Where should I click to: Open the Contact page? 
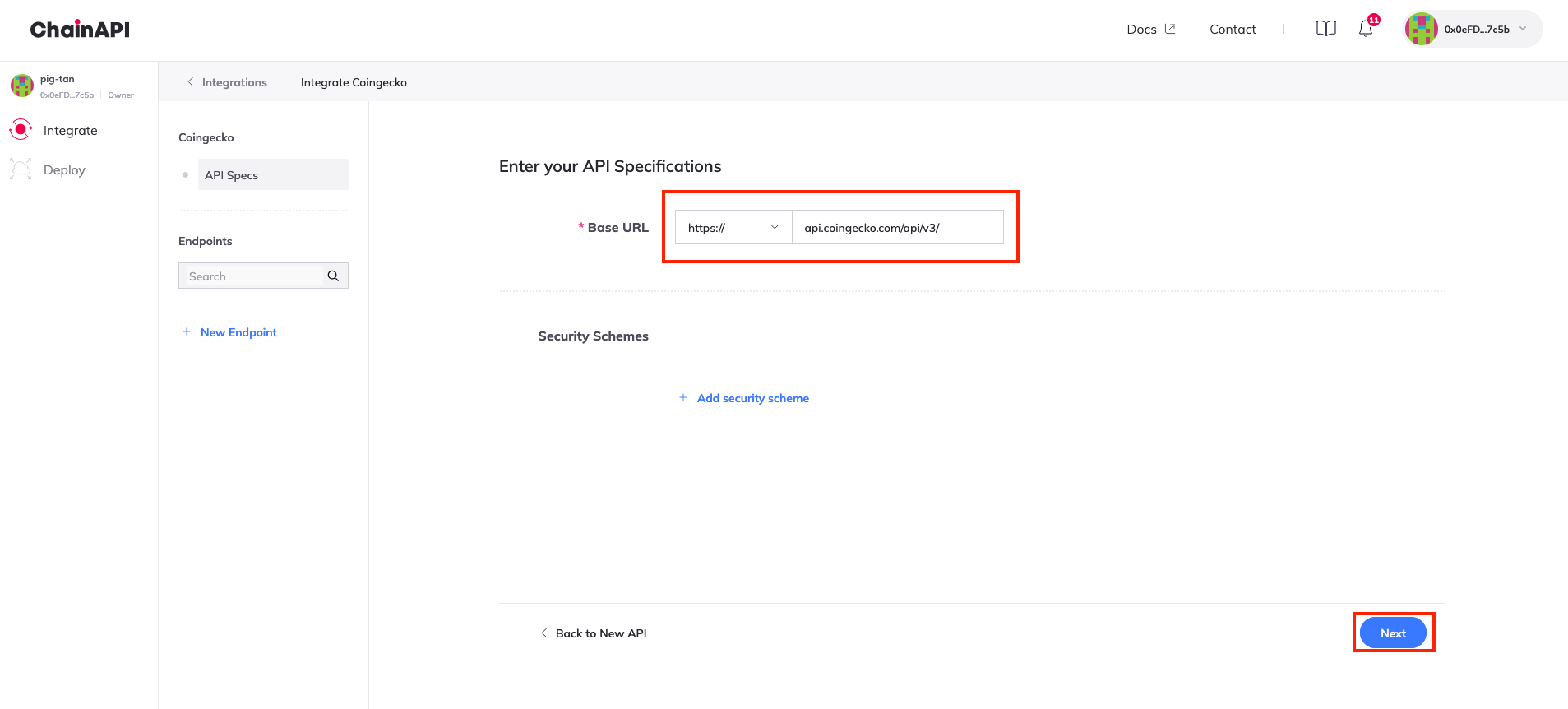click(x=1233, y=30)
